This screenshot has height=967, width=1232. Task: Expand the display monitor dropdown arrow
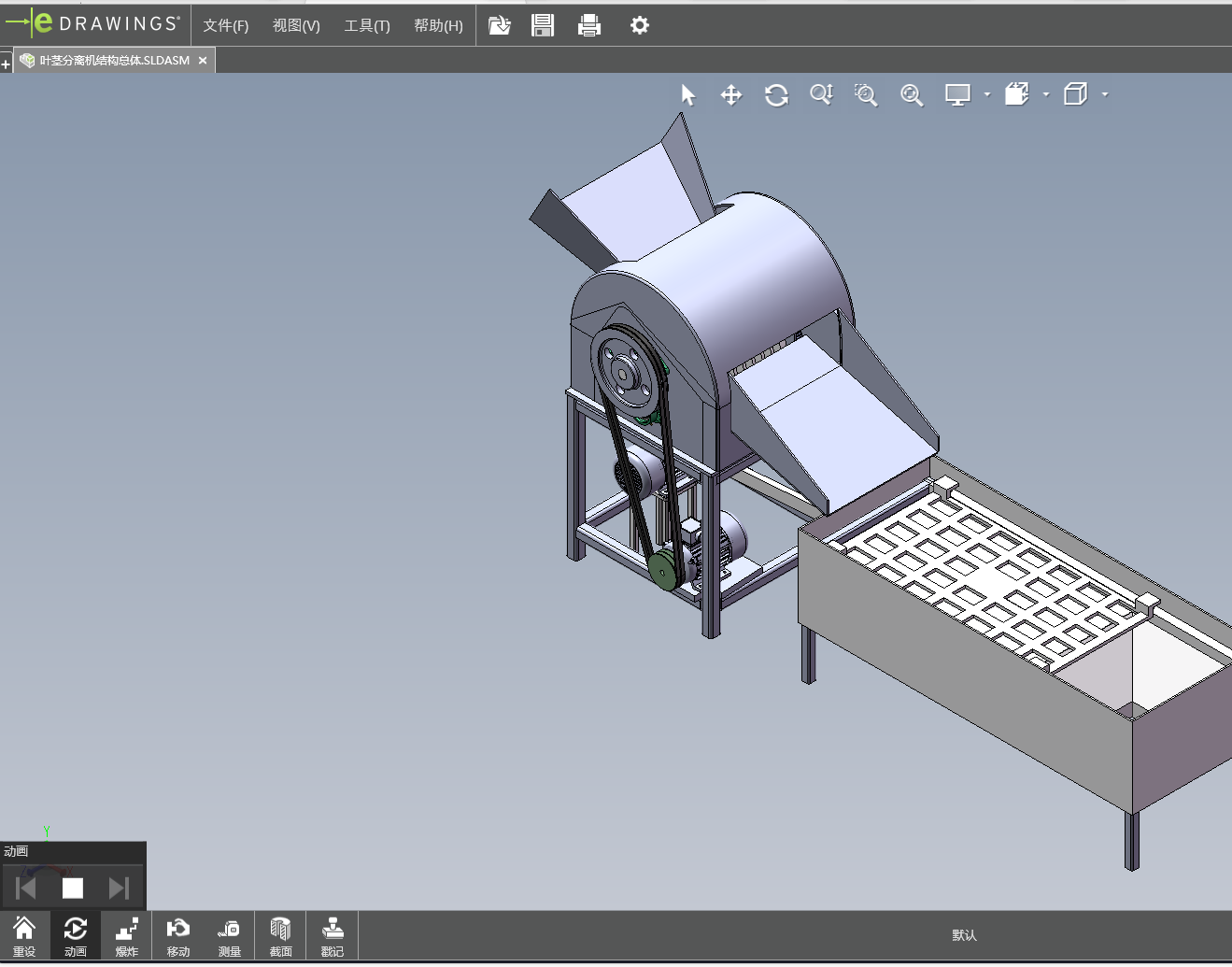click(987, 94)
